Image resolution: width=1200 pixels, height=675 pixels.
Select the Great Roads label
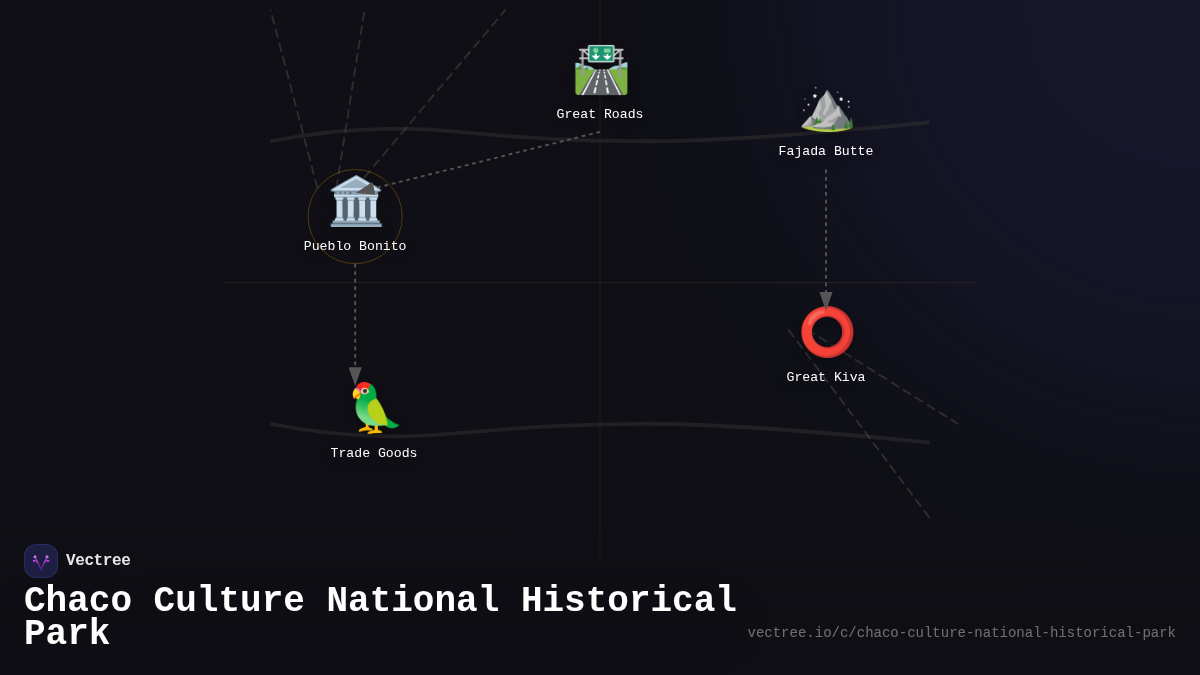pos(600,113)
